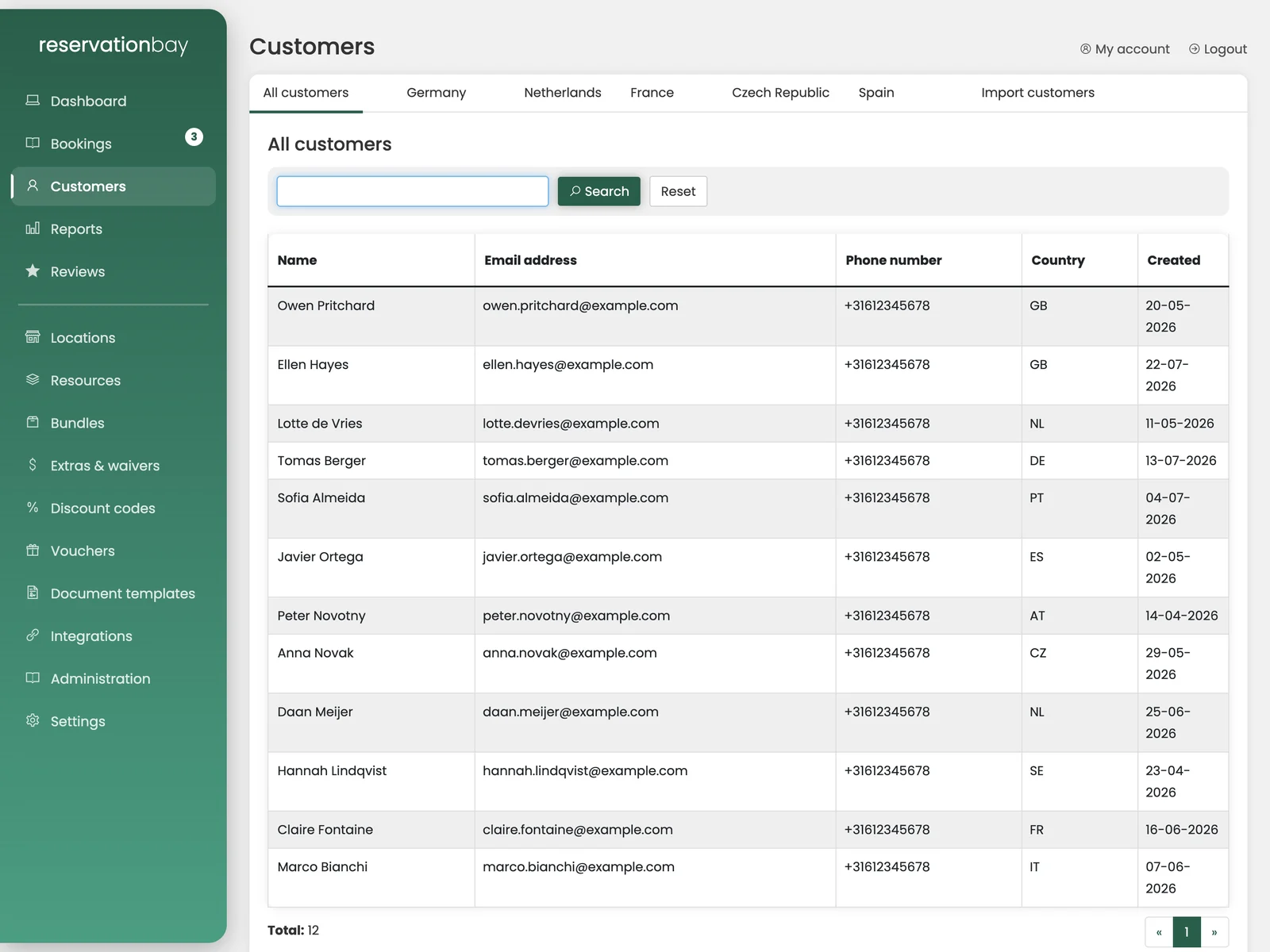Open customer Ellen Hayes
The width and height of the screenshot is (1270, 952).
[x=313, y=364]
